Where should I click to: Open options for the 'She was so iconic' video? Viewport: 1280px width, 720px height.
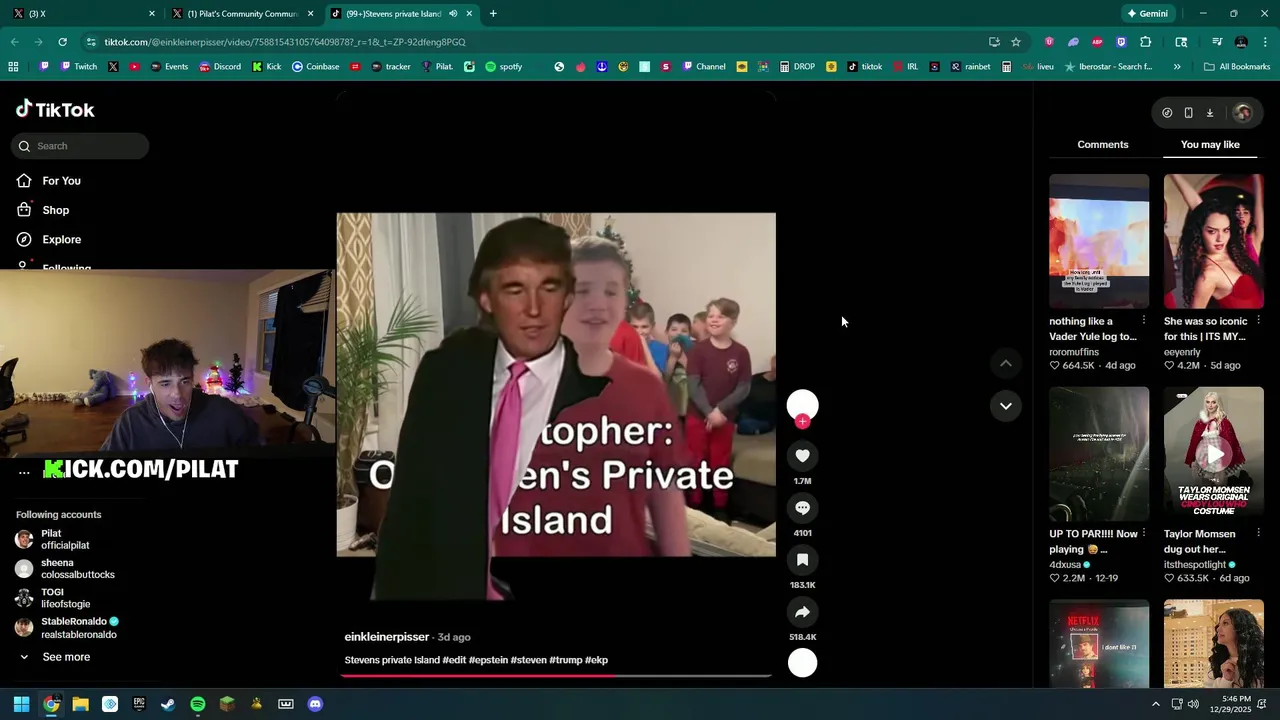(1258, 321)
